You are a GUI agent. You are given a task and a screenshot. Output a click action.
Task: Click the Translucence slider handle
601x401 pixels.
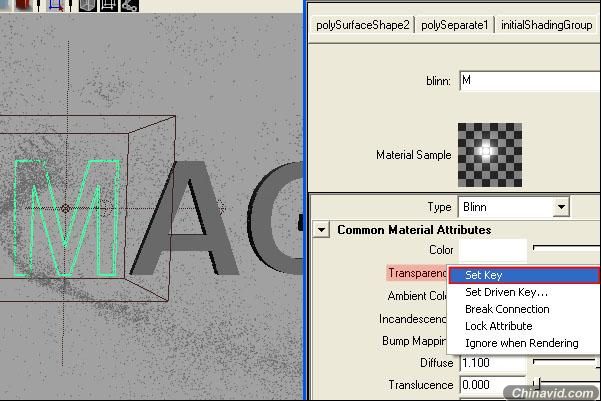click(537, 383)
